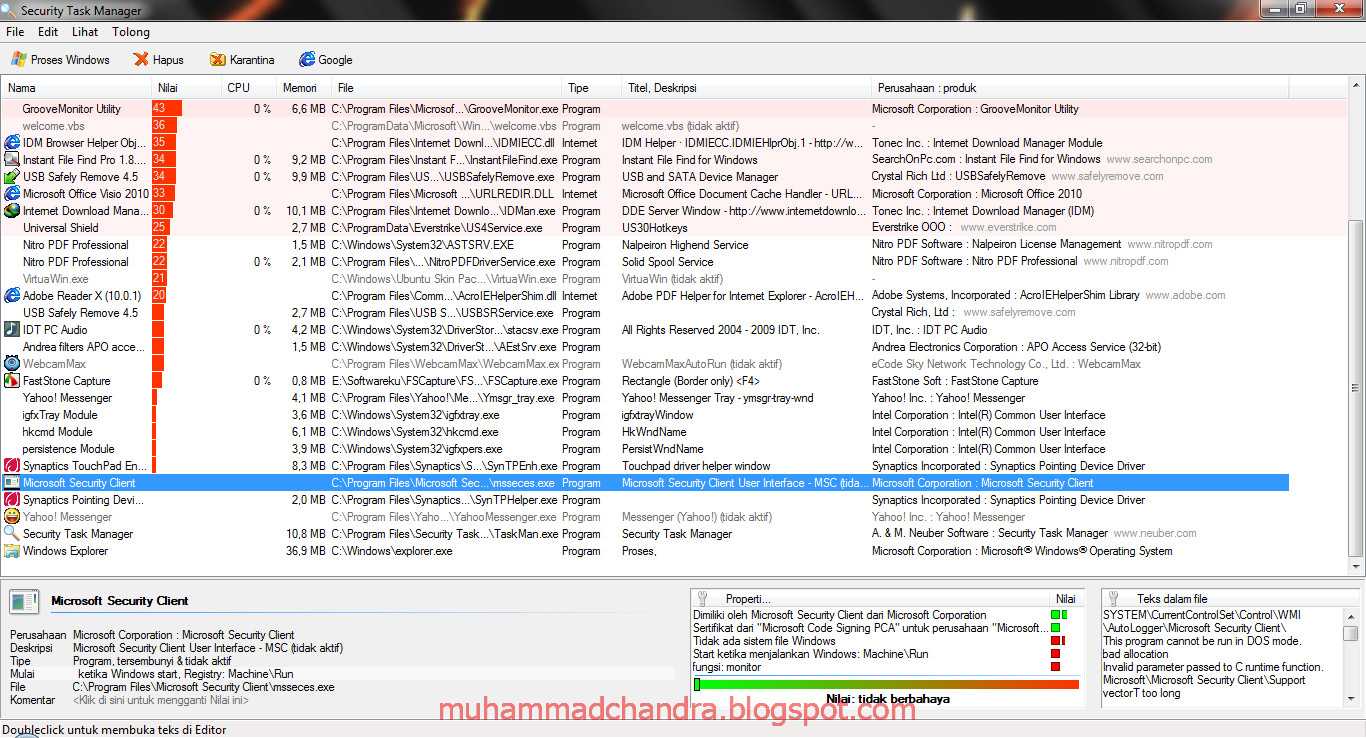Click the Teks dalam file pin icon
Screen dimensions: 1366x738
coord(1113,598)
